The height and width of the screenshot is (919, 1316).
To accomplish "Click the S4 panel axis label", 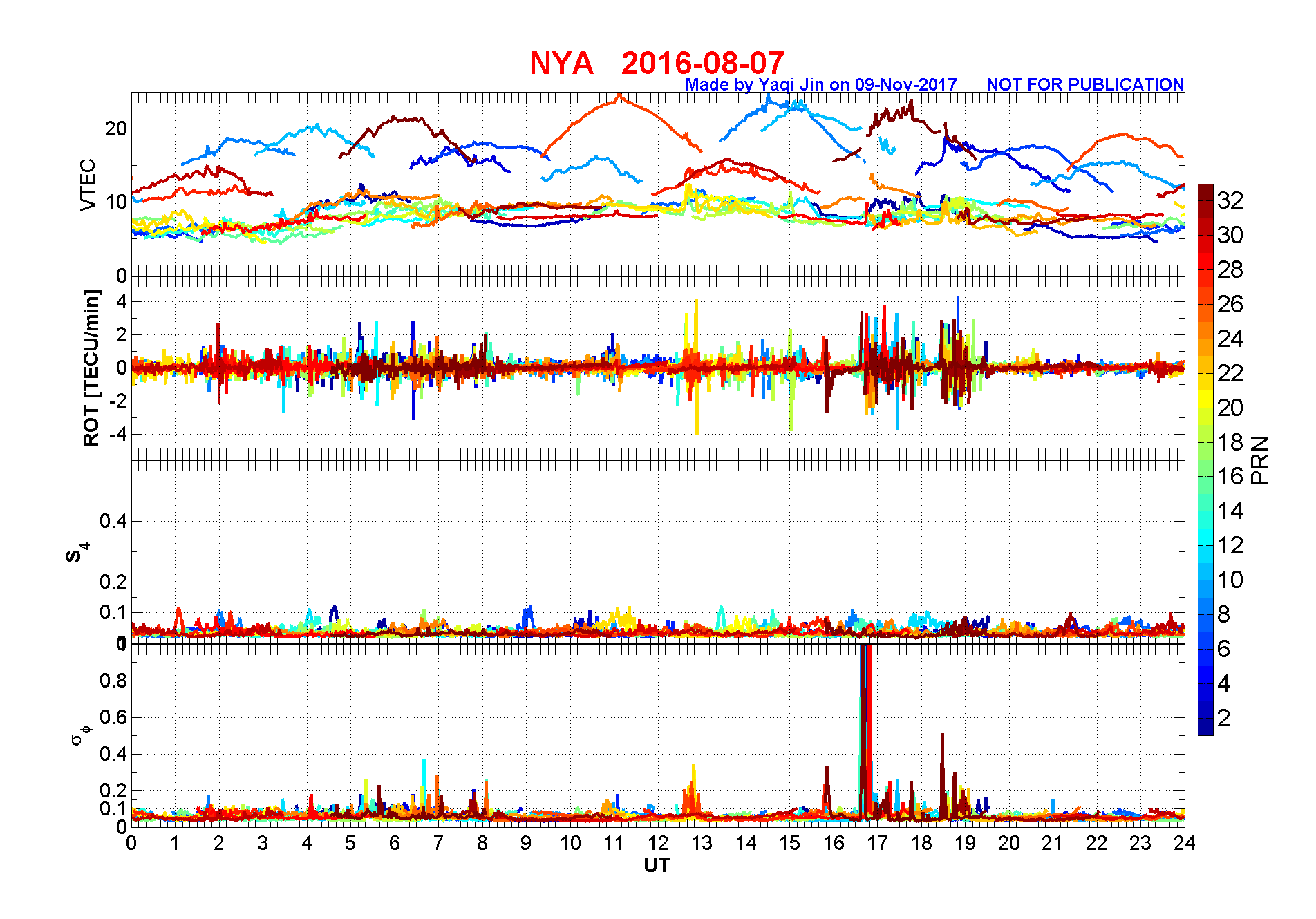I will pyautogui.click(x=77, y=553).
